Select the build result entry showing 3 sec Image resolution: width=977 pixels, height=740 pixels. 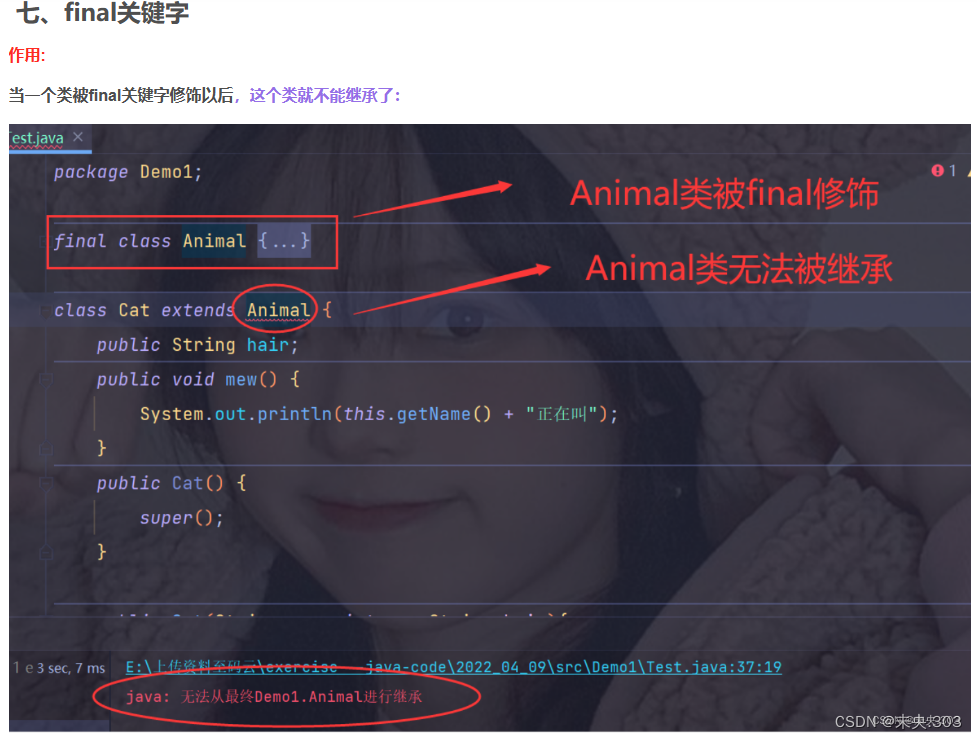coord(60,668)
